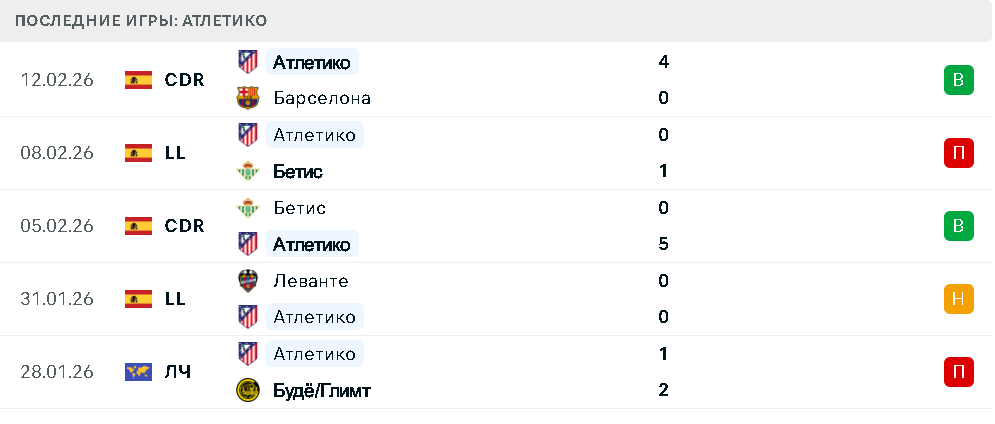The image size is (995, 424).
Task: Click green win badge for Barcelona match
Action: pos(958,80)
